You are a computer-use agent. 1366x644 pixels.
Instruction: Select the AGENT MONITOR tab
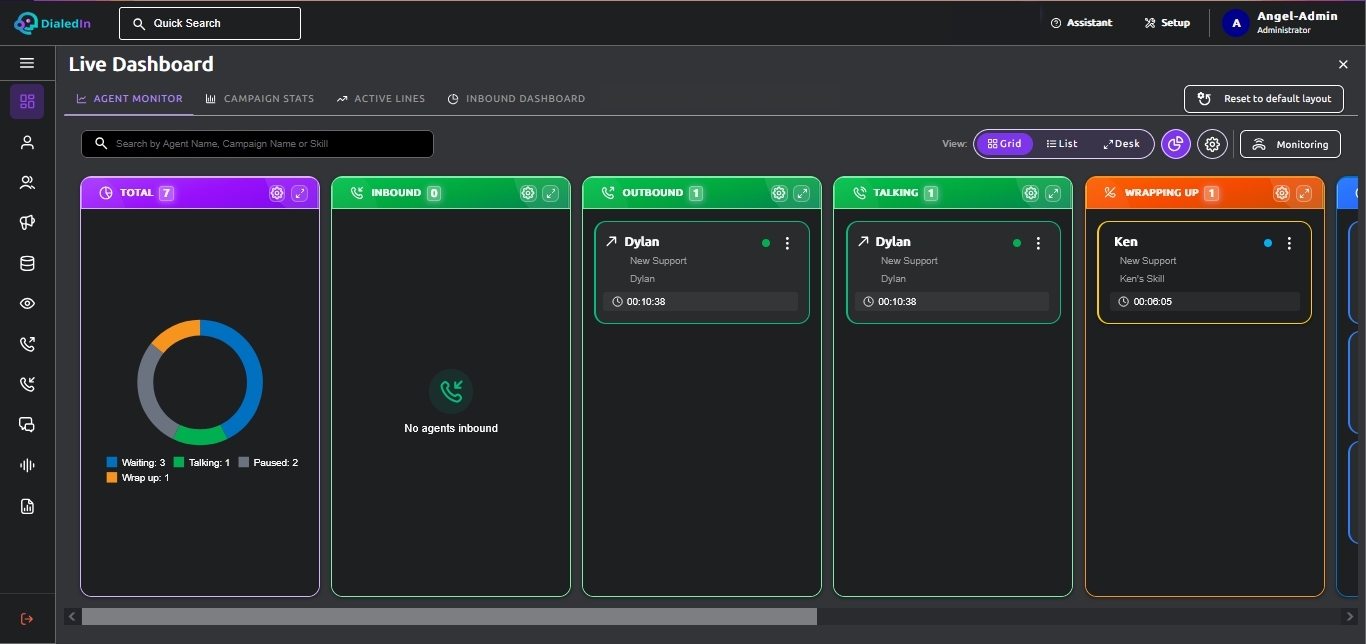click(x=129, y=99)
